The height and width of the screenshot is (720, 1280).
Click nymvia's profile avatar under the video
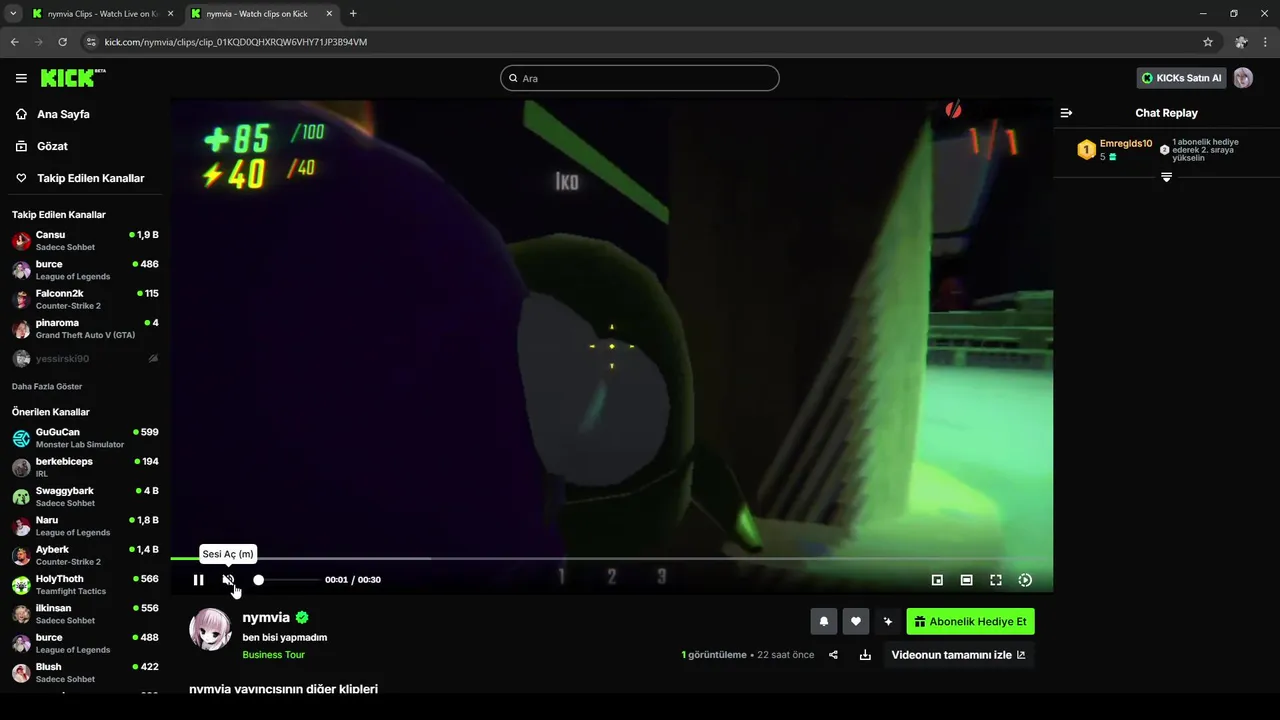click(x=210, y=629)
